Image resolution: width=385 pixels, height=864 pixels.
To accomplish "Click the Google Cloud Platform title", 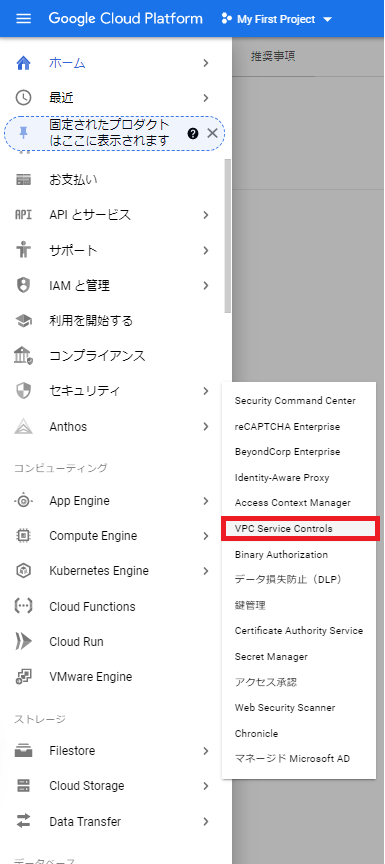I will [126, 19].
